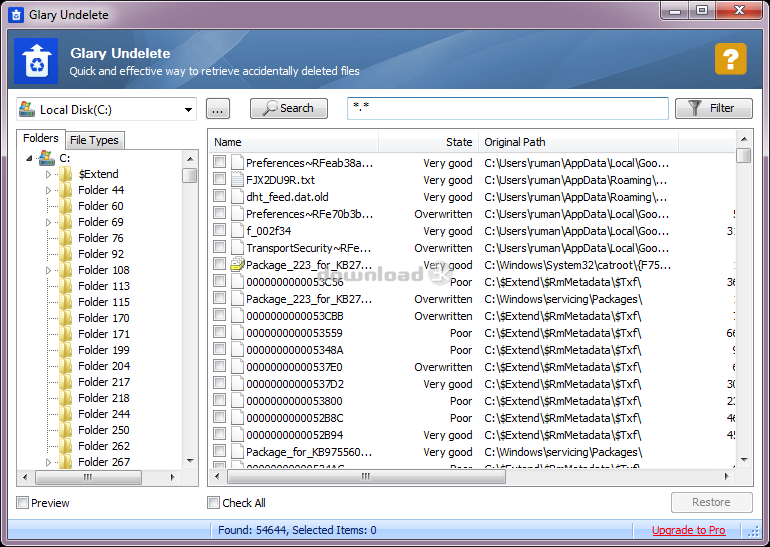Click the dht_feed.dat.old file icon
This screenshot has width=770, height=547.
point(237,197)
